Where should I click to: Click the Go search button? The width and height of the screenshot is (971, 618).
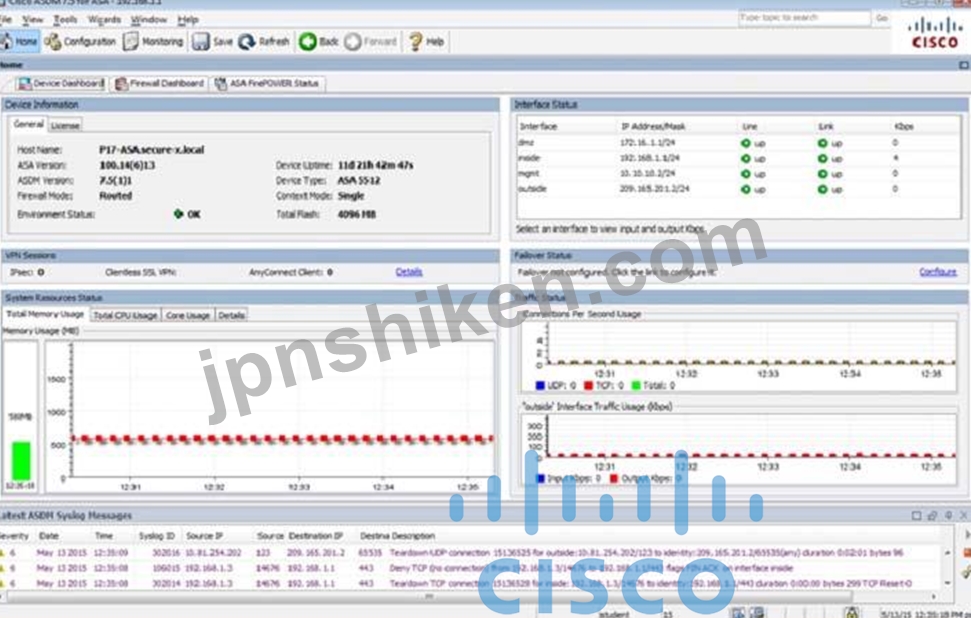(882, 18)
